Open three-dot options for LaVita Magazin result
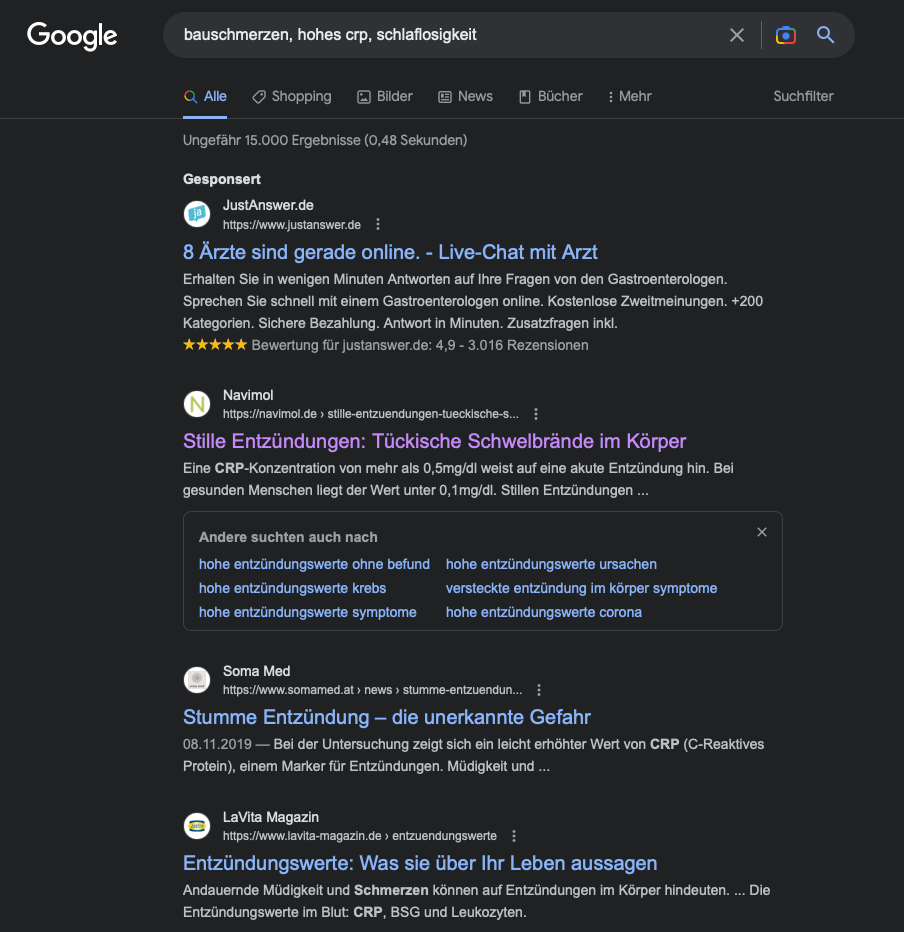Viewport: 904px width, 932px height. [x=514, y=836]
